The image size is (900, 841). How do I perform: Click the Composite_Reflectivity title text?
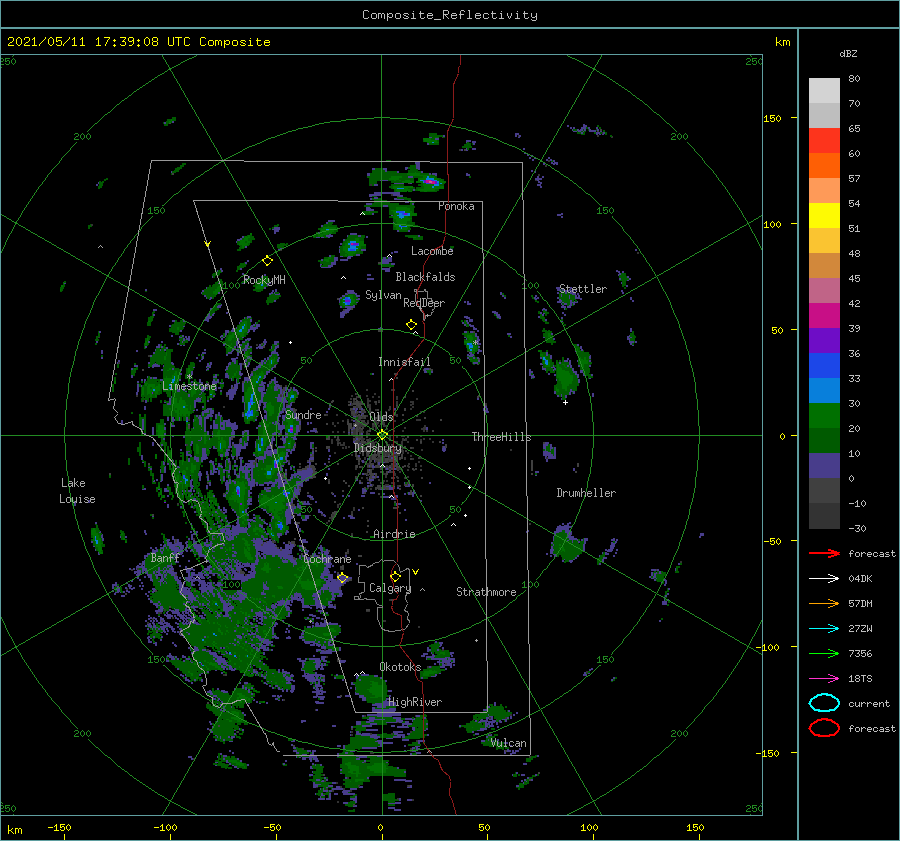450,15
